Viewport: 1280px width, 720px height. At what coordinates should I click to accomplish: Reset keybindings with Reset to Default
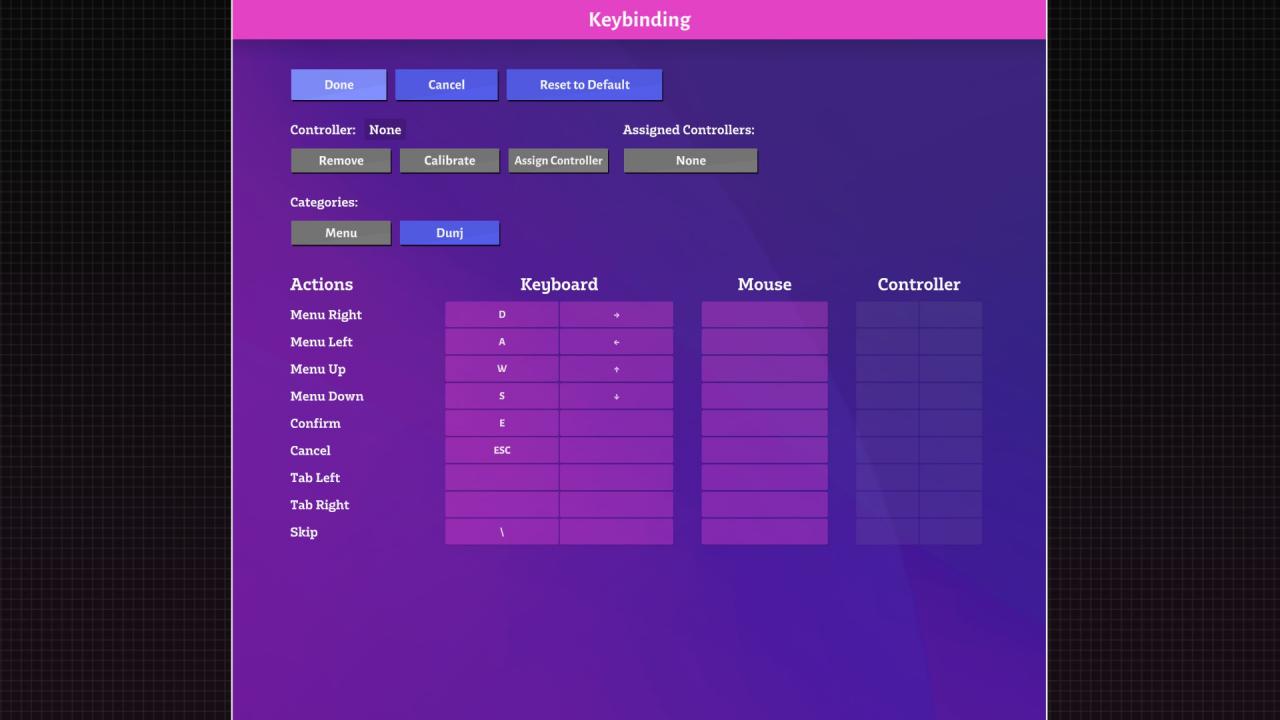point(584,85)
